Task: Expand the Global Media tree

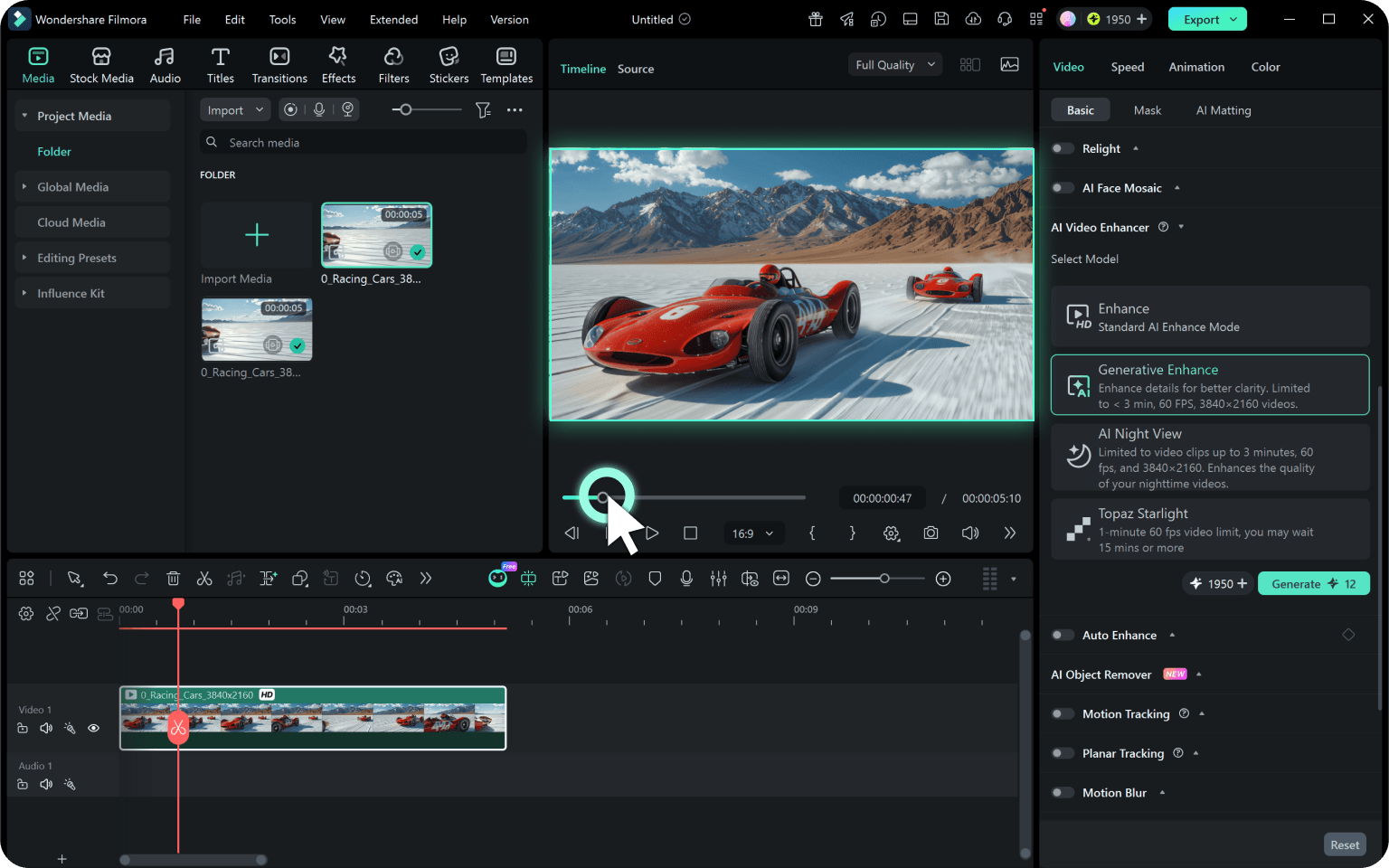Action: [x=24, y=187]
